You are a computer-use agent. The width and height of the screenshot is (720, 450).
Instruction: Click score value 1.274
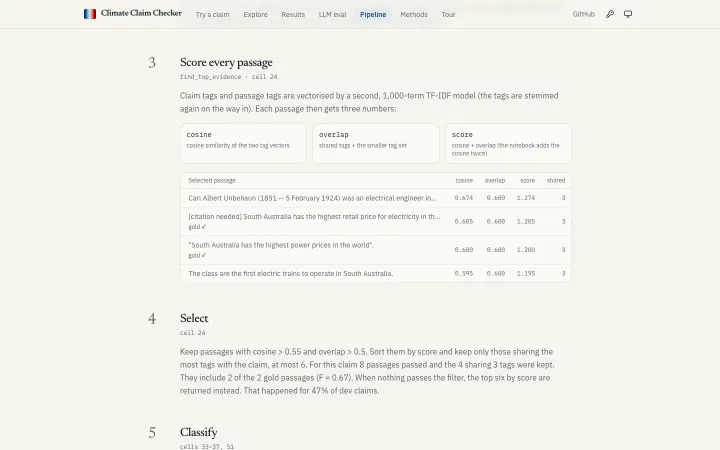(526, 198)
